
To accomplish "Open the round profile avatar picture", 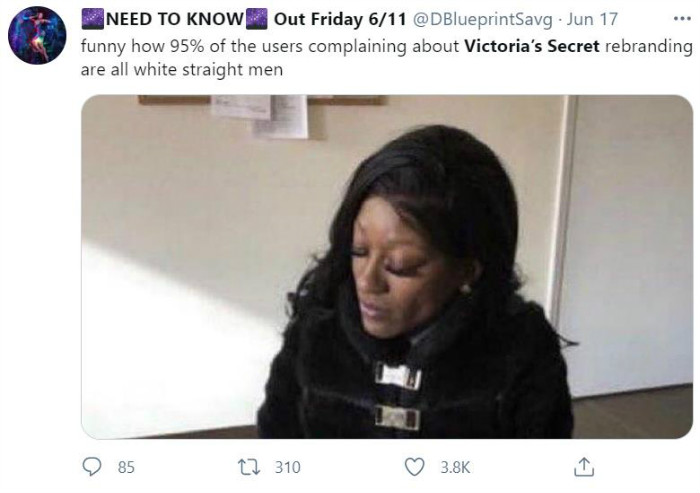I will click(37, 35).
